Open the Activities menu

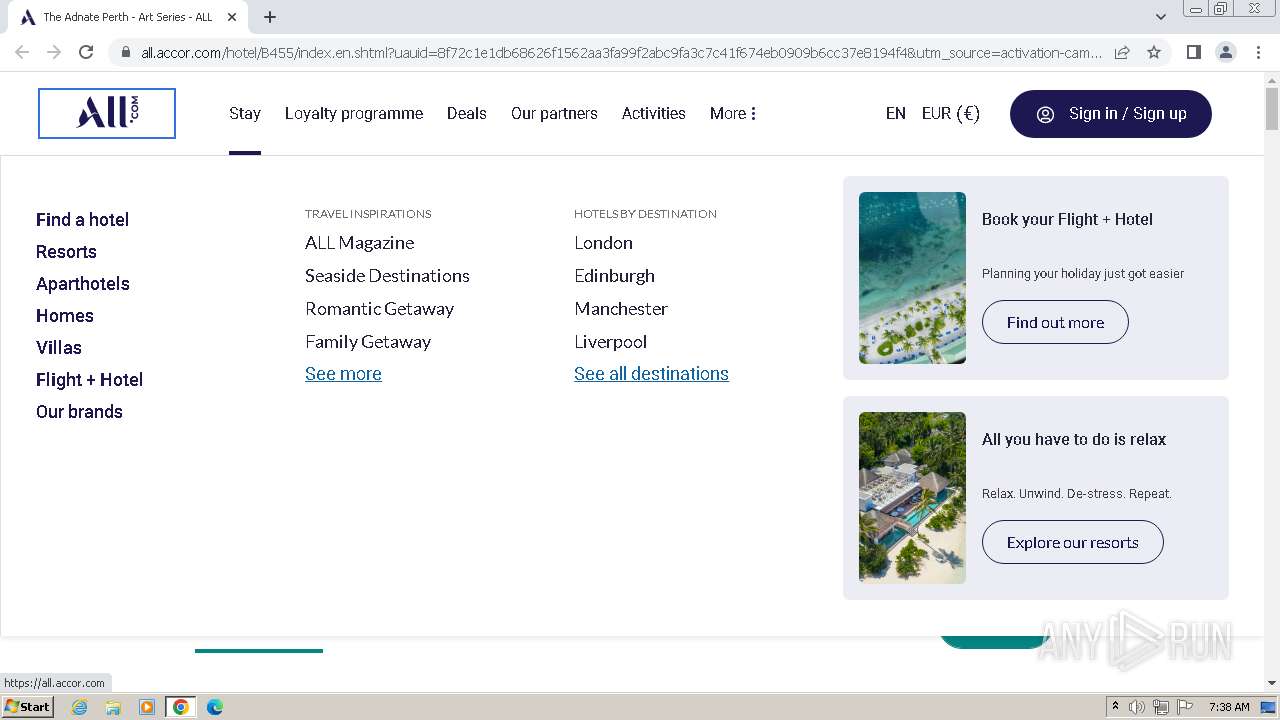tap(654, 113)
